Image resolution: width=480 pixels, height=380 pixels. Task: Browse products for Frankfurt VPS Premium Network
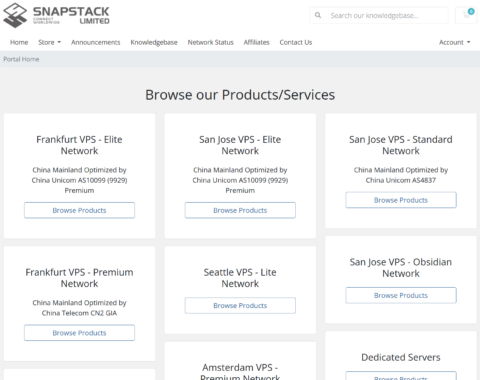coord(79,333)
